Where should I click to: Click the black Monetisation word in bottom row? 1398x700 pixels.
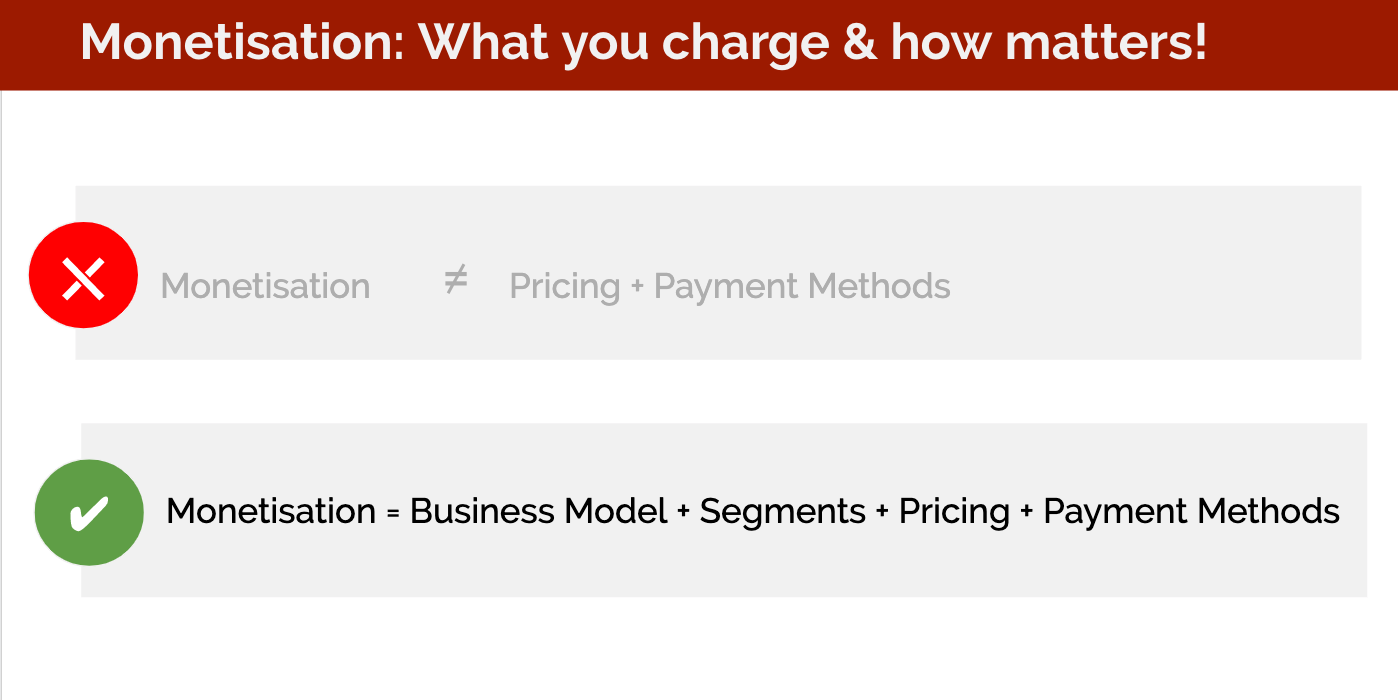point(270,511)
